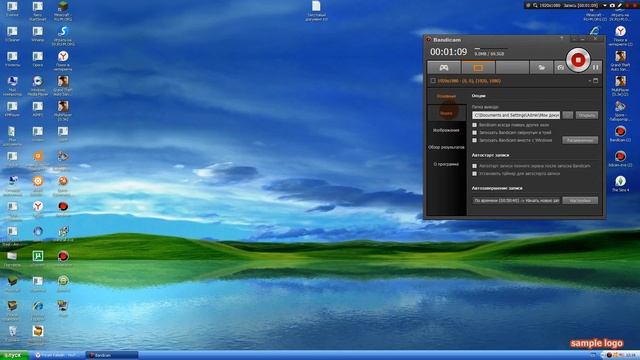
Task: Open the dropdown arrow in the top recording bar
Action: [x=605, y=5]
